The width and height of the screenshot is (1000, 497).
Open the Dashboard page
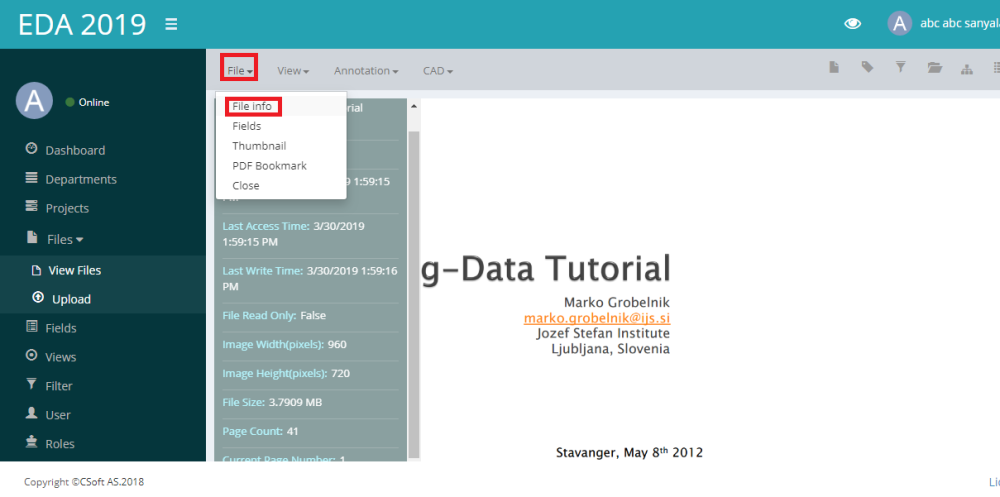(x=75, y=151)
